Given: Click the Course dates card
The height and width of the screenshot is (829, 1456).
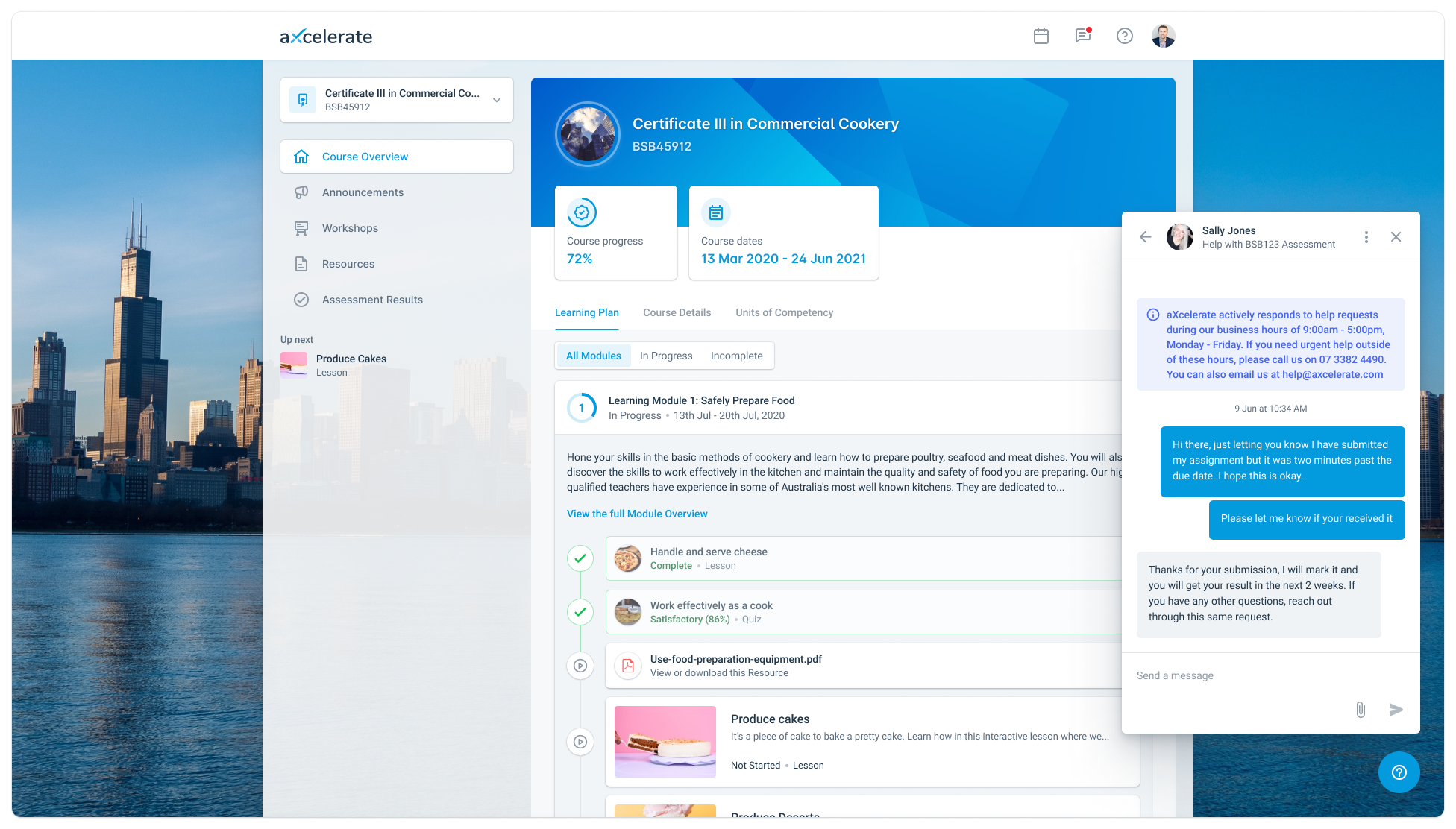Looking at the screenshot, I should [x=784, y=233].
